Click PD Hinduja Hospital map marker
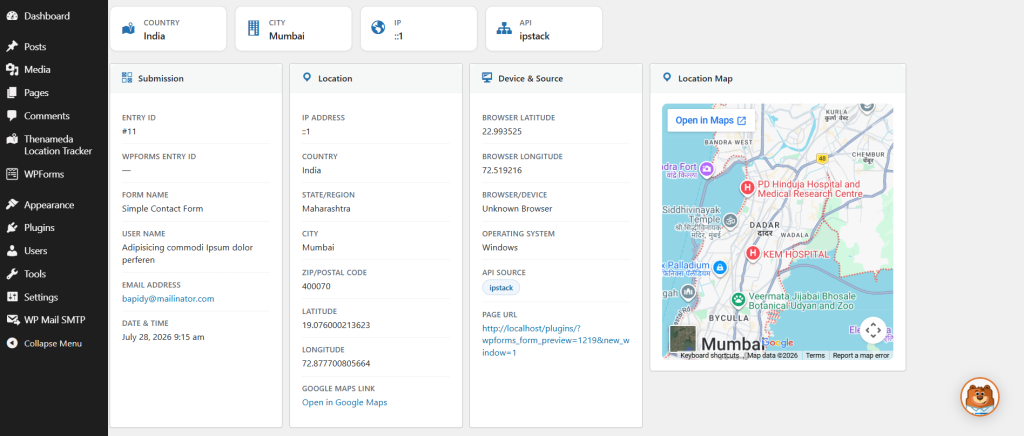 [x=747, y=188]
